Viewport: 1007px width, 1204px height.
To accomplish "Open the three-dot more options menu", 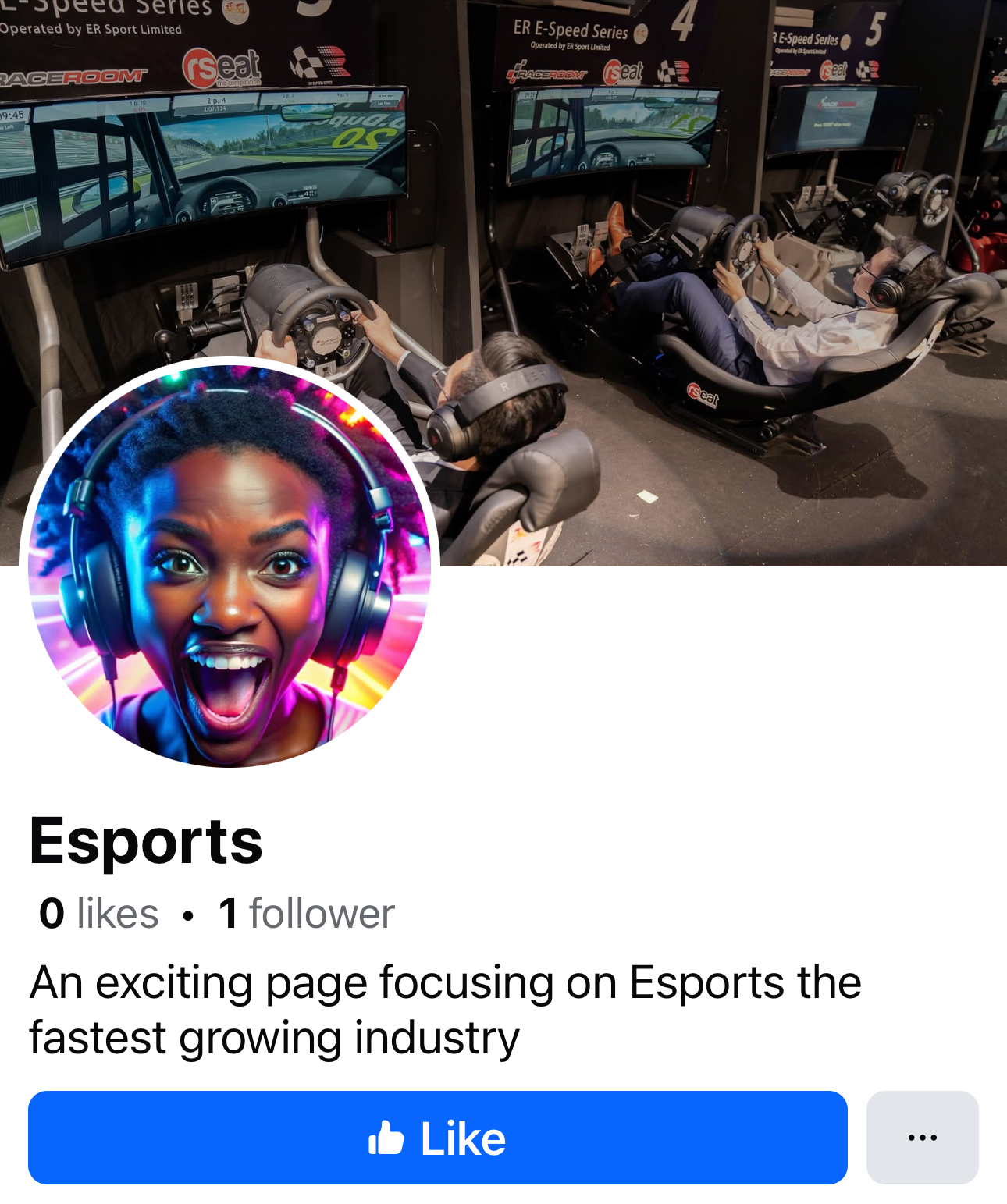I will (x=922, y=1138).
